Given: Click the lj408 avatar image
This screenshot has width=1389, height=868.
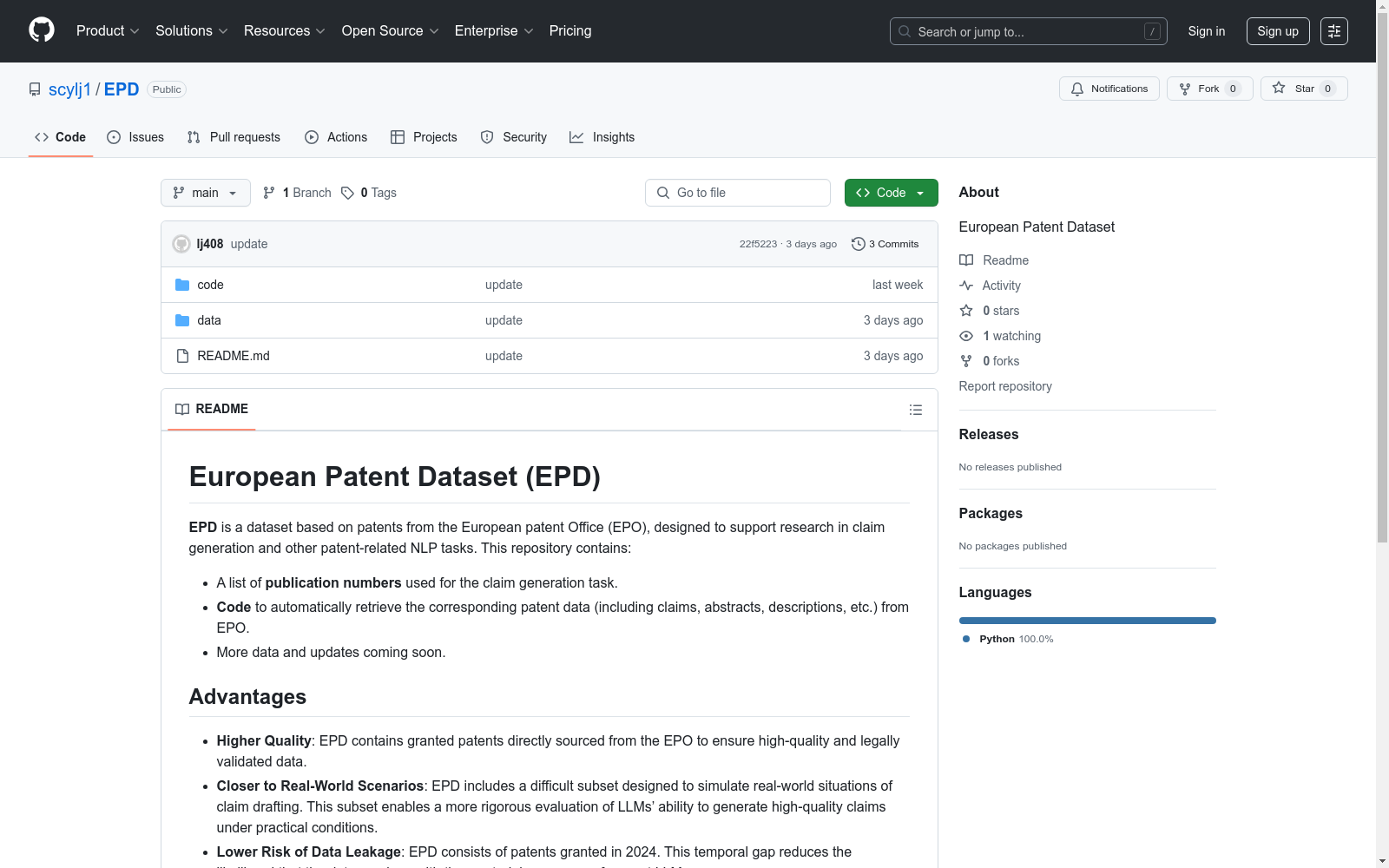Looking at the screenshot, I should click(181, 244).
